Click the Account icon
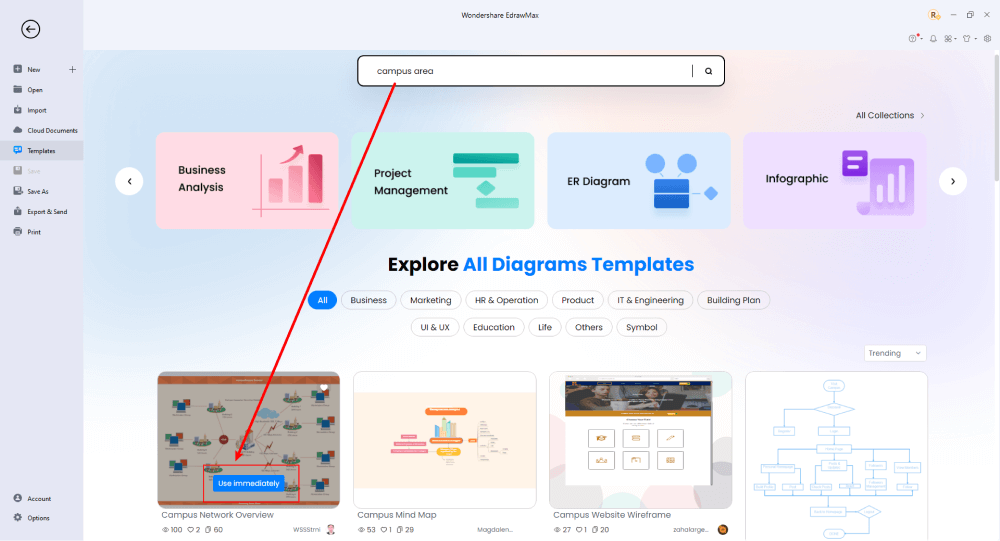Screen dimensions: 1000x541 click(x=18, y=498)
